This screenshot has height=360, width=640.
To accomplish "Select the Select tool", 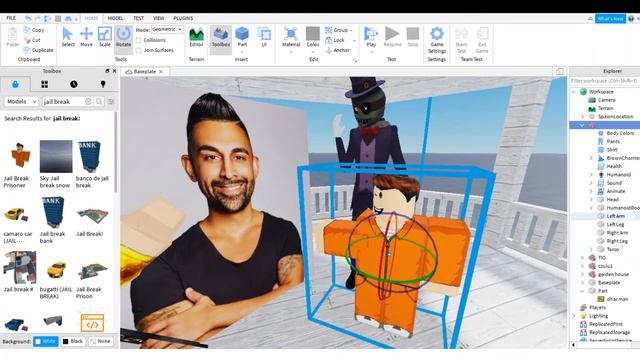I will (68, 37).
